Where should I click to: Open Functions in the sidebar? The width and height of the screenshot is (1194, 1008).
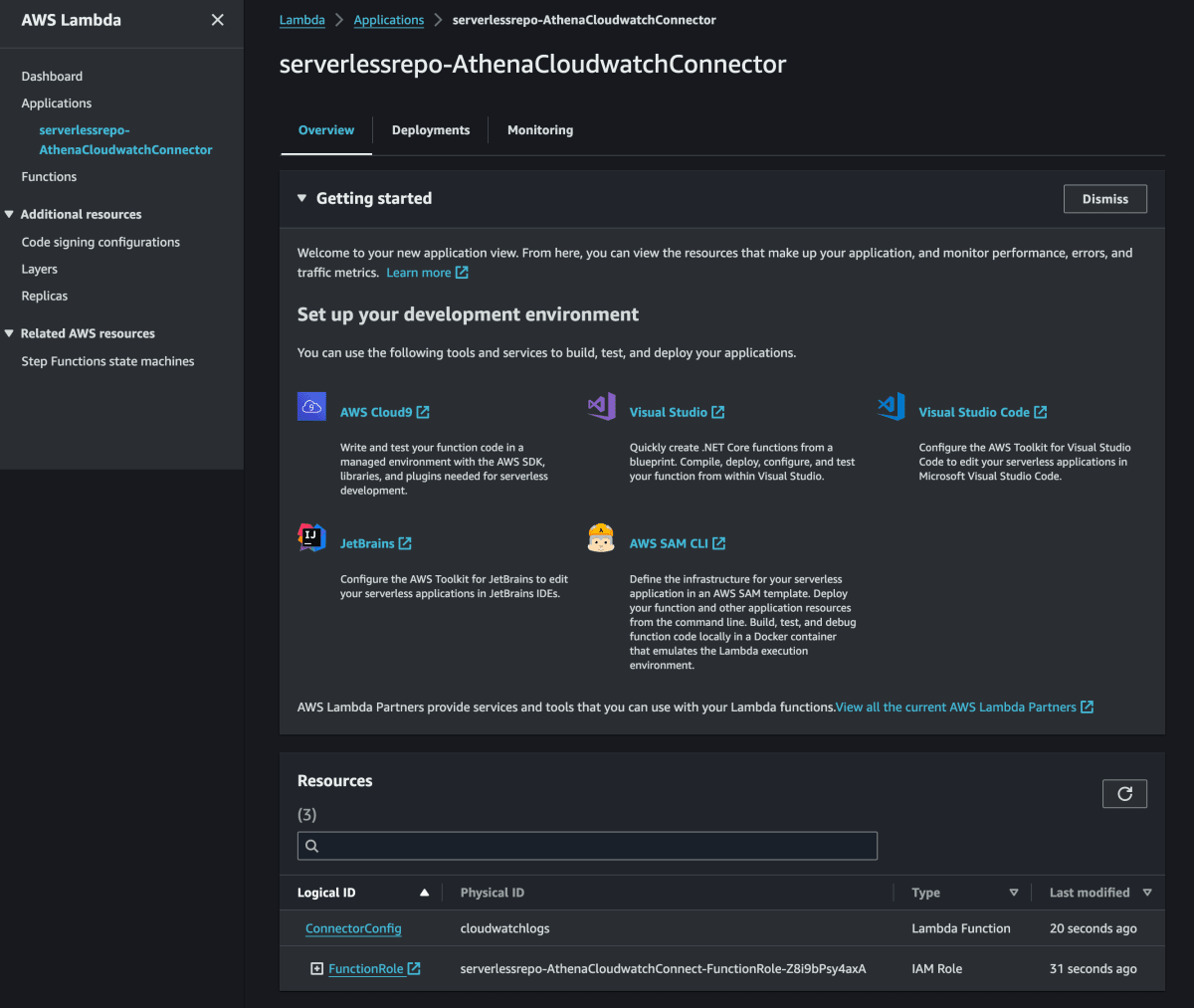click(x=49, y=177)
